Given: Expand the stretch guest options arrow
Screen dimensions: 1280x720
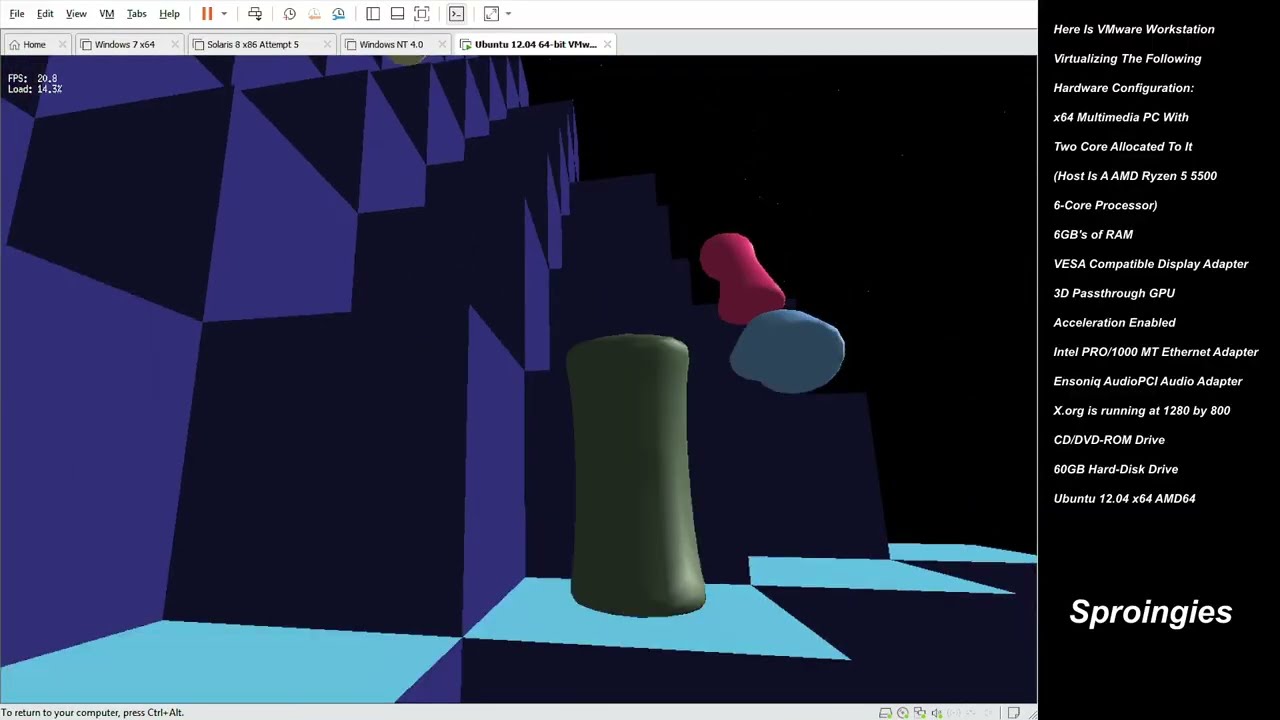Looking at the screenshot, I should pyautogui.click(x=508, y=14).
